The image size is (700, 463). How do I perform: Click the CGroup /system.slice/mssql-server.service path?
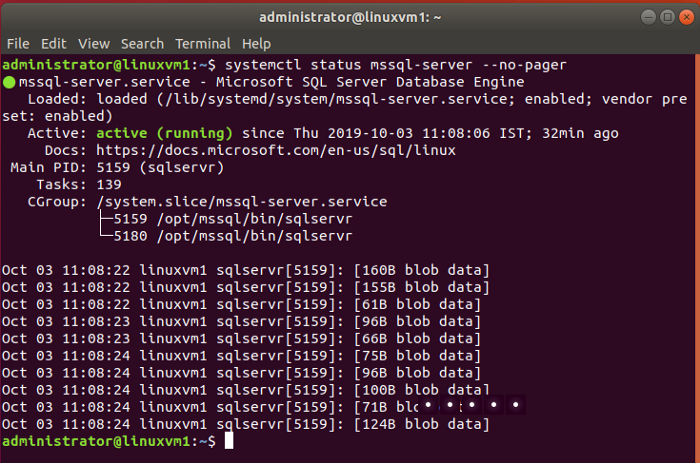(x=242, y=202)
